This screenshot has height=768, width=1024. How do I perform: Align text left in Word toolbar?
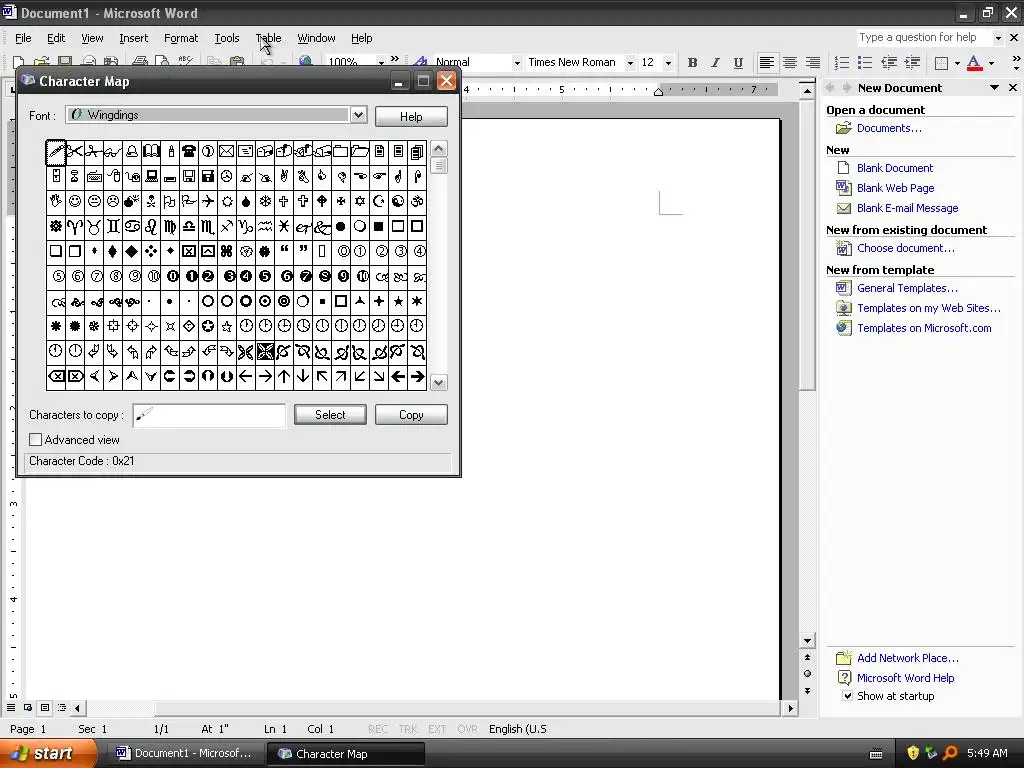point(767,63)
